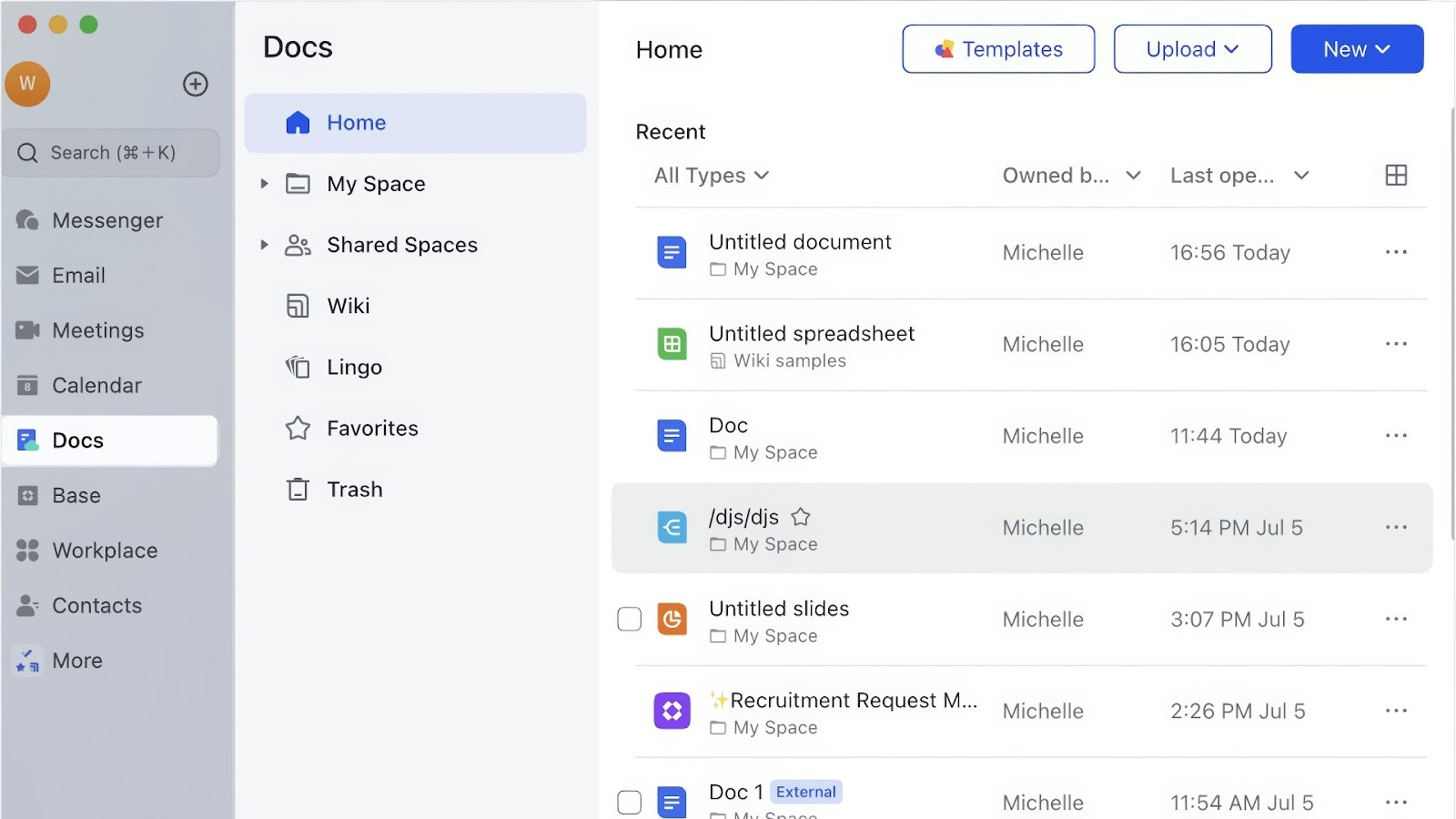Check the checkbox next to Doc 1

629,802
